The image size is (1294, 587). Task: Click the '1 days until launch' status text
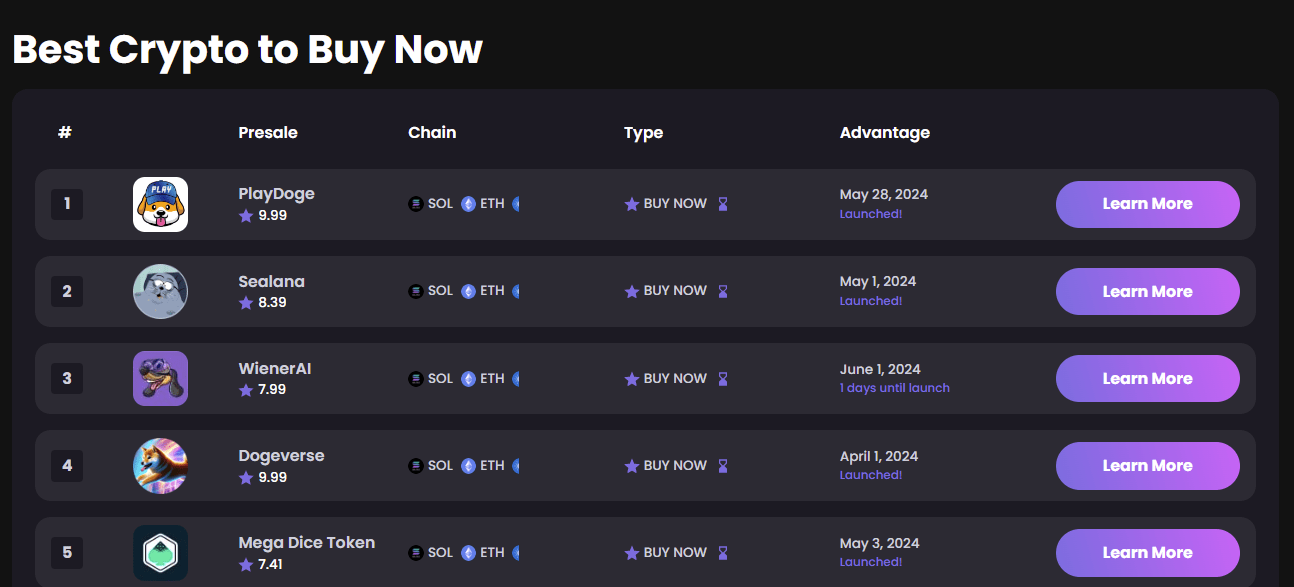[895, 388]
